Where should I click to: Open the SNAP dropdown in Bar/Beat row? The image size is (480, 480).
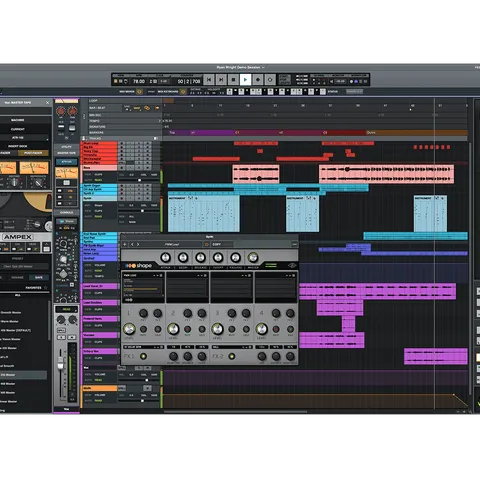137,108
